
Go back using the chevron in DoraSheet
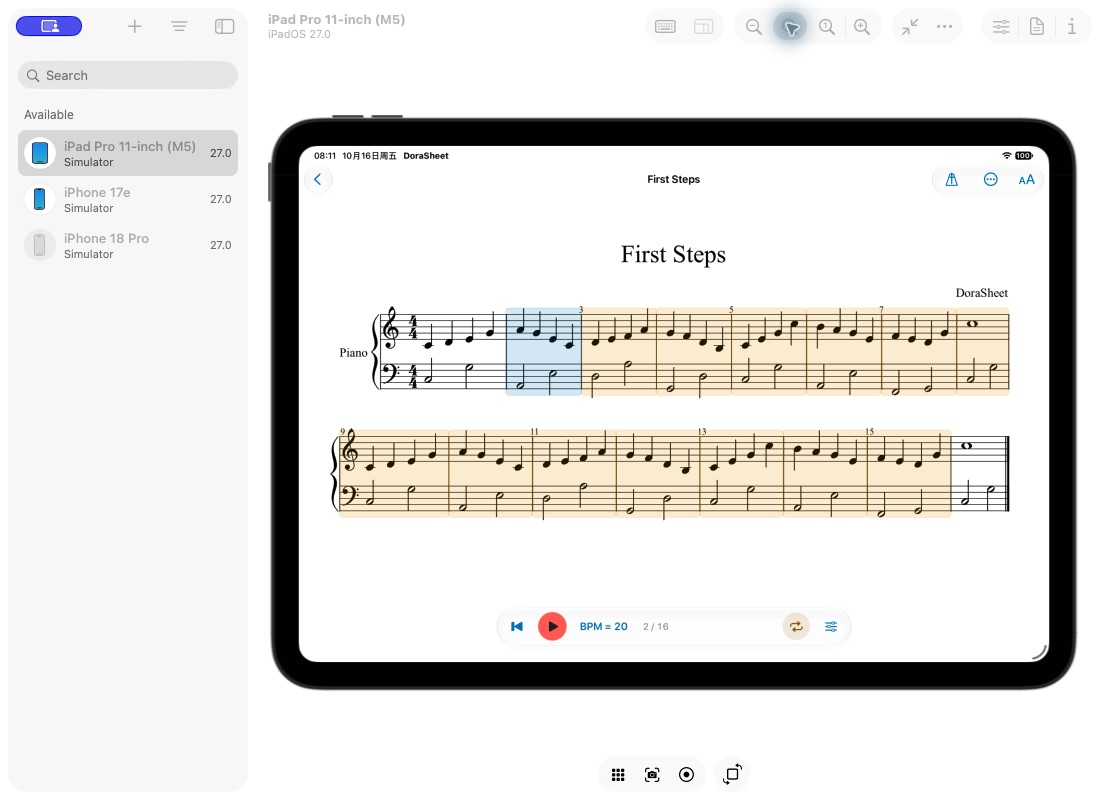(x=318, y=179)
